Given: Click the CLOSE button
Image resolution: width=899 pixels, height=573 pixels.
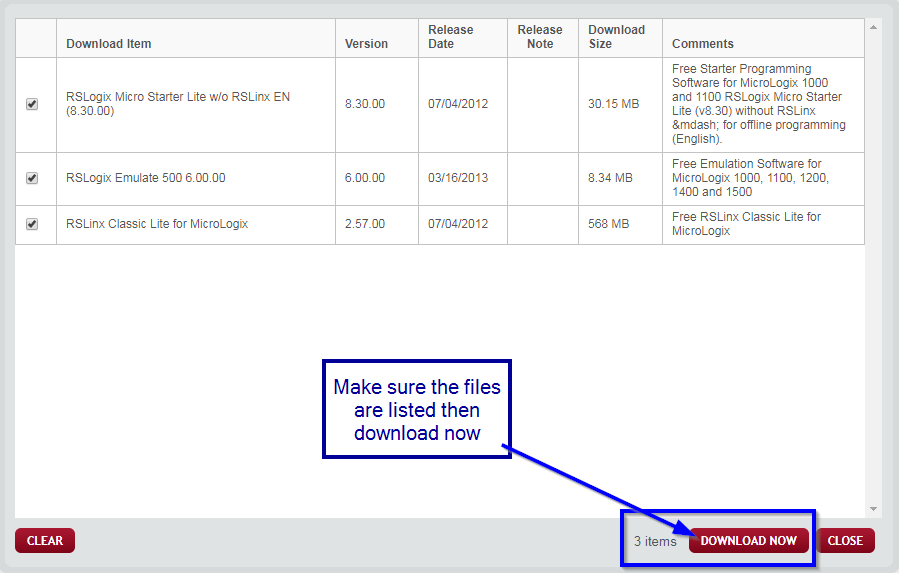Looking at the screenshot, I should (845, 541).
